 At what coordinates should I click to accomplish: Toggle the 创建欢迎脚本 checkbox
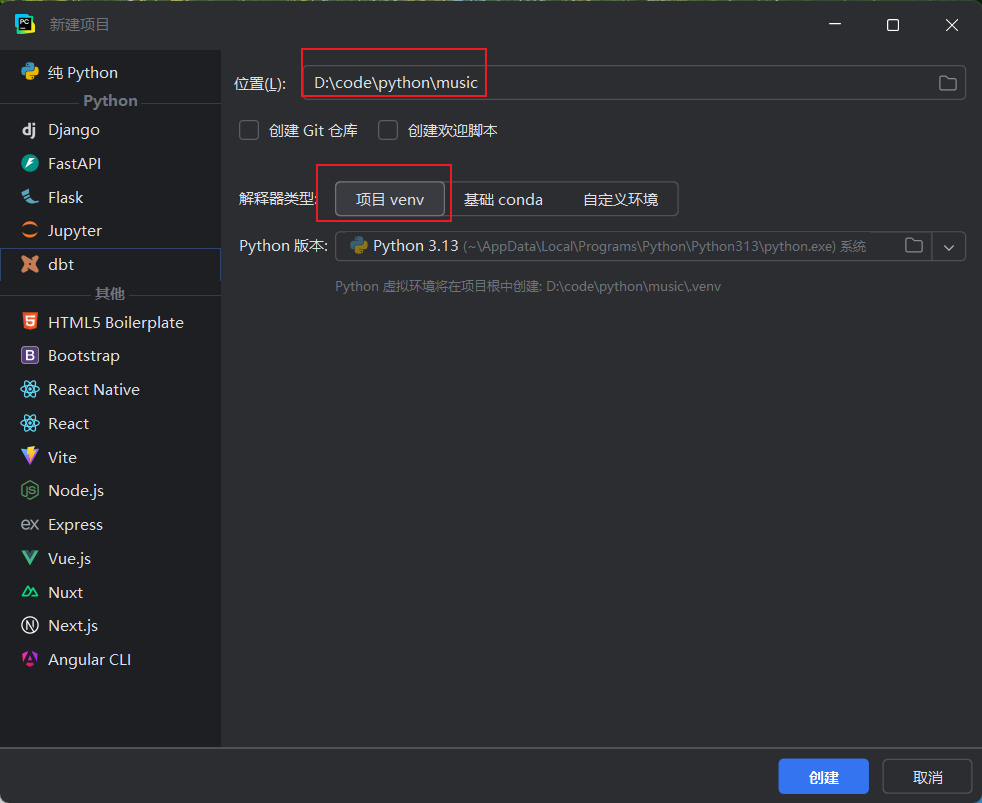(x=388, y=130)
